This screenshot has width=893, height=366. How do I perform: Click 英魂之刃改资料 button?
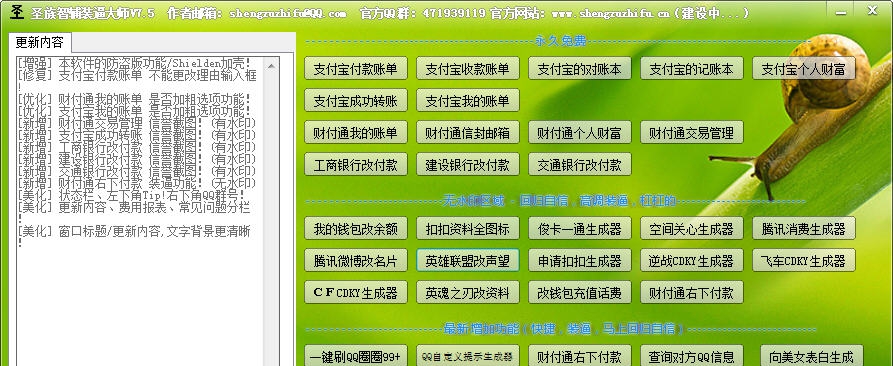pos(468,292)
